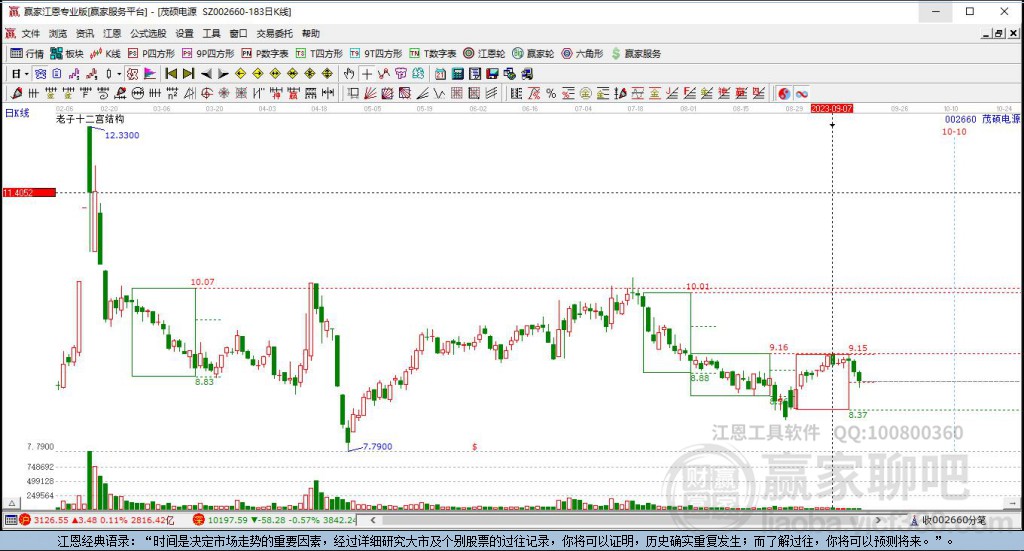This screenshot has width=1024, height=551.
Task: Open the 文件 menu
Action: tap(31, 33)
